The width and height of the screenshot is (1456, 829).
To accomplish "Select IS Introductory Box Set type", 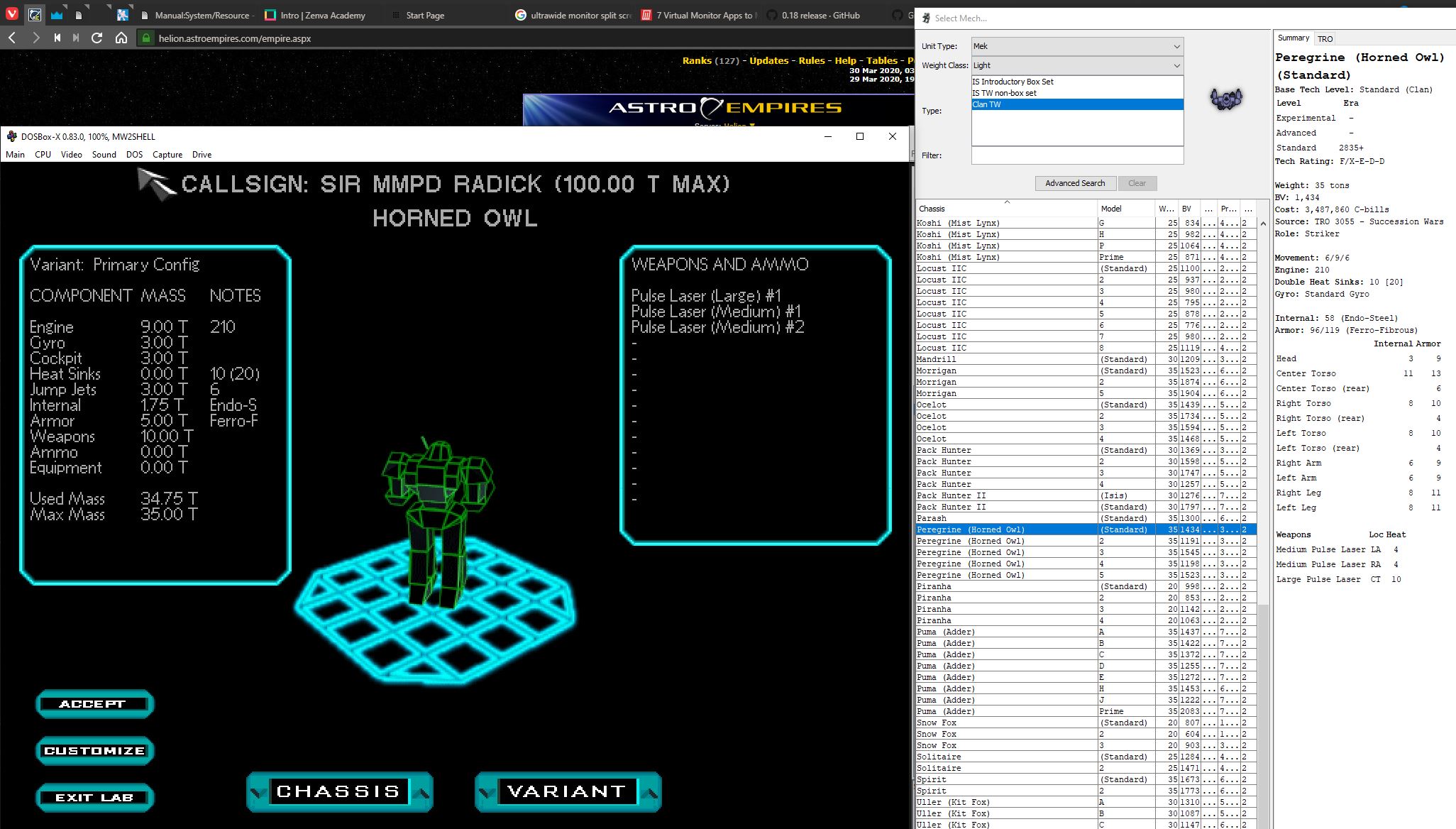I will coord(1013,82).
